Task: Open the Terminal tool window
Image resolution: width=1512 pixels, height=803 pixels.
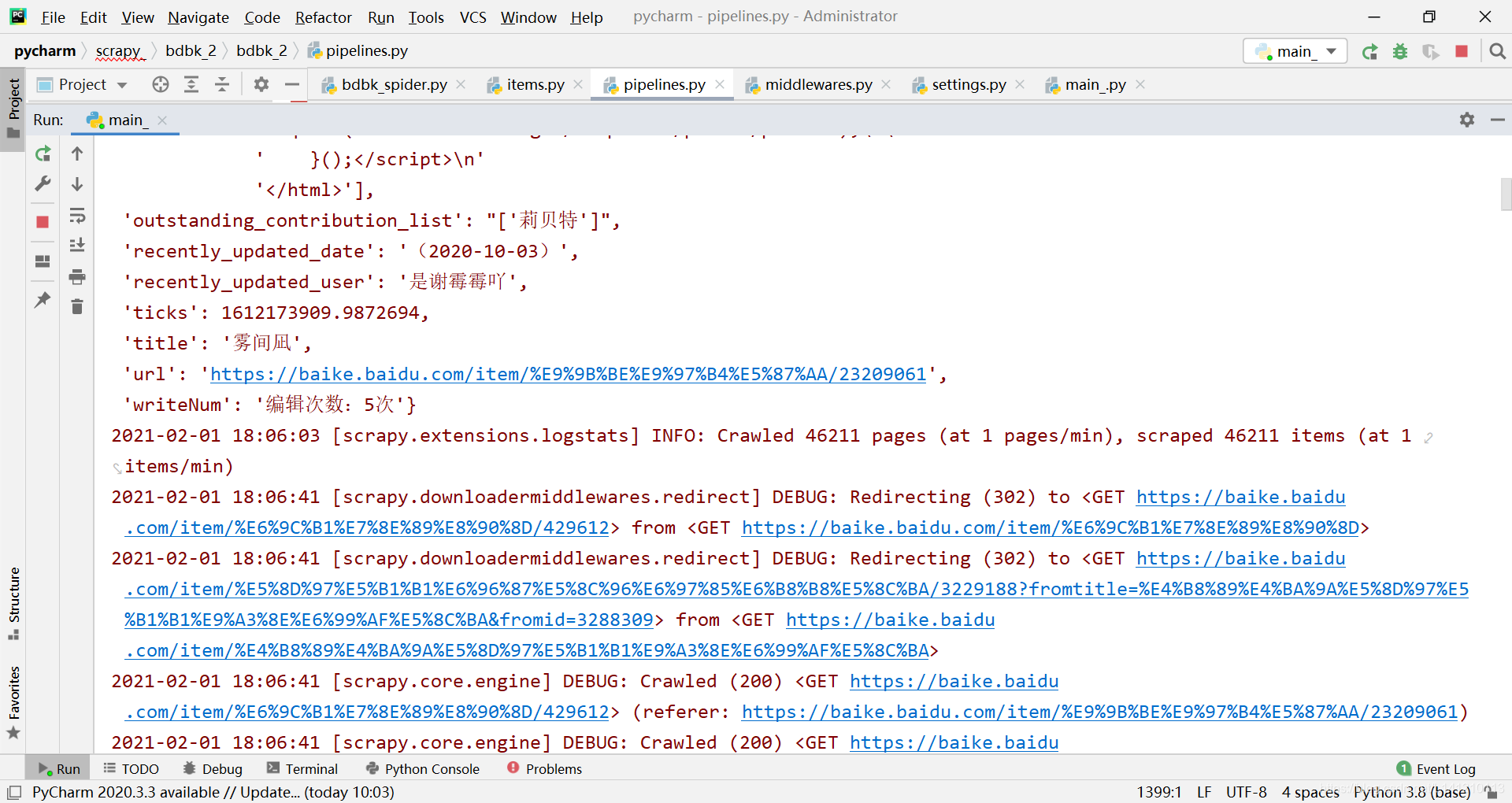Action: 302,769
